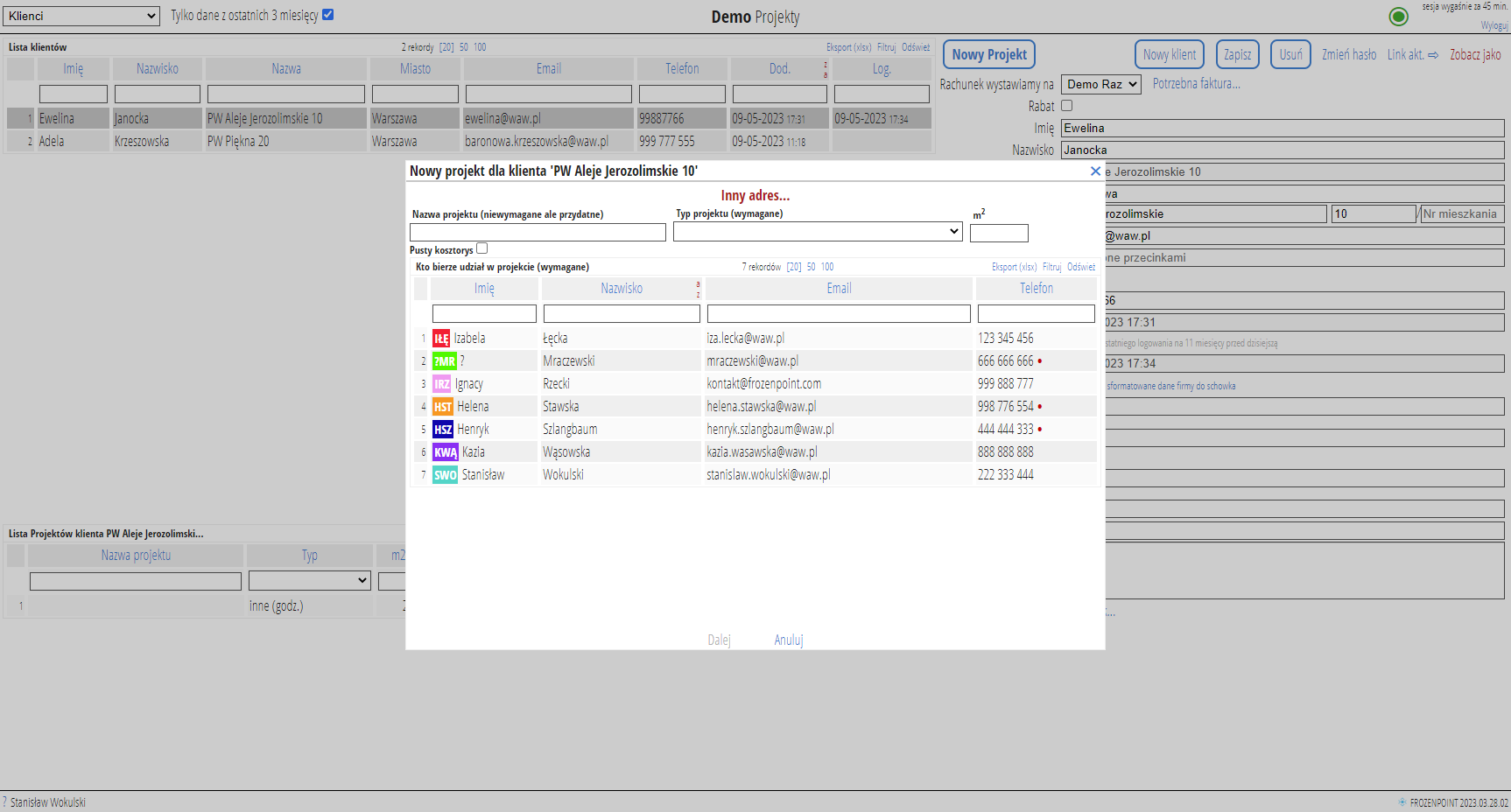Click the Zobacz jako link
Image resolution: width=1511 pixels, height=812 pixels.
click(1475, 54)
